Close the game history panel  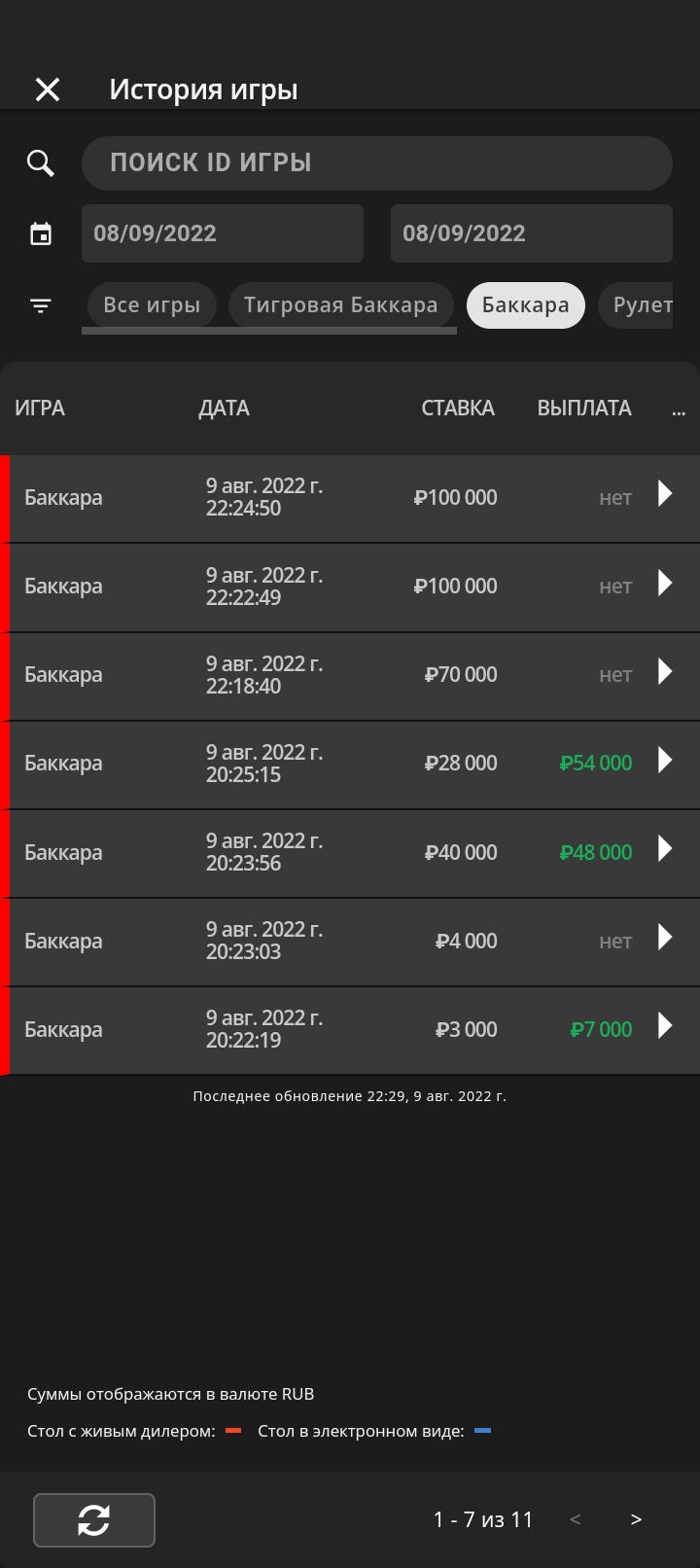(48, 89)
